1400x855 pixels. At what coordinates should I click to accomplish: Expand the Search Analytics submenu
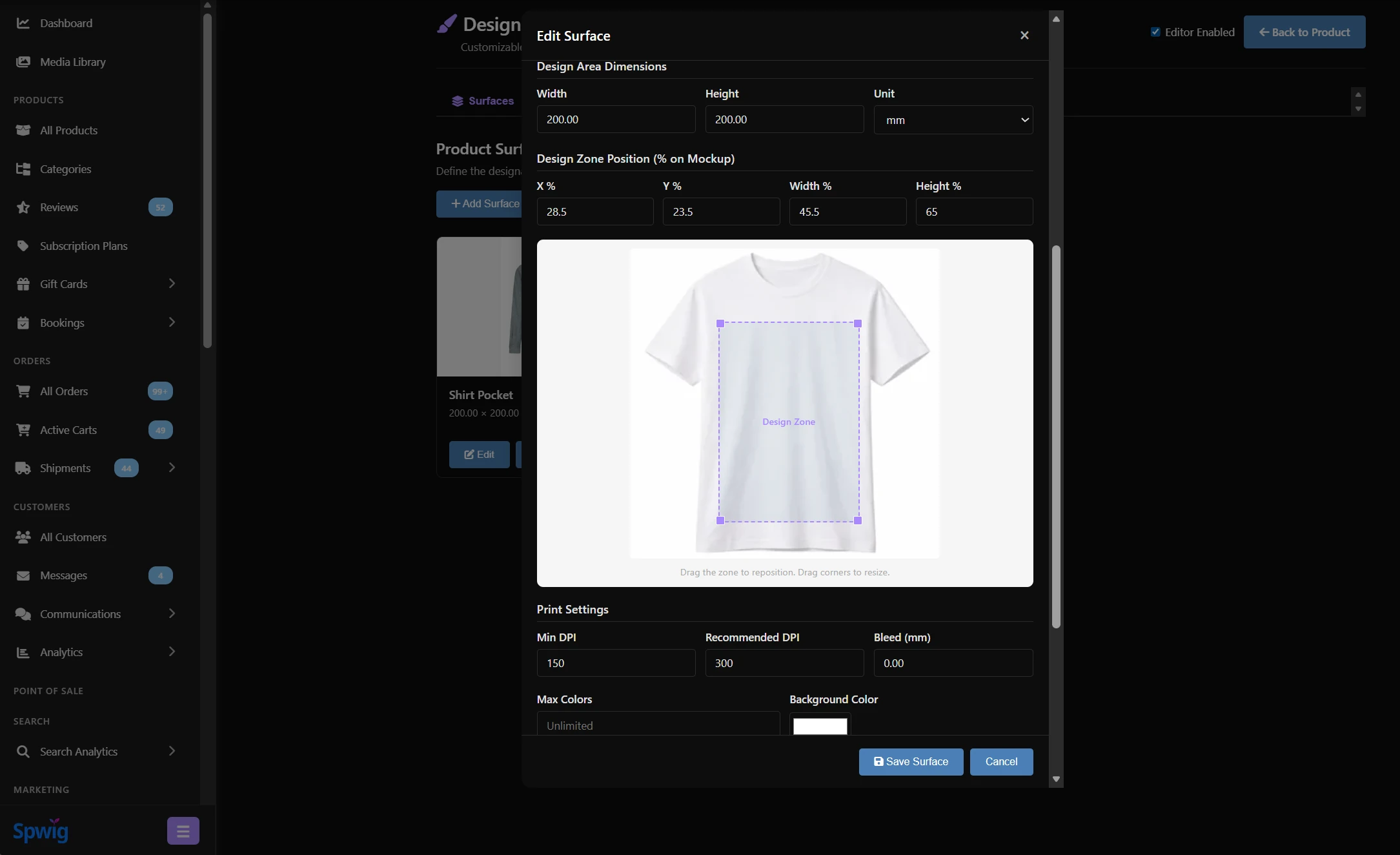(x=172, y=751)
